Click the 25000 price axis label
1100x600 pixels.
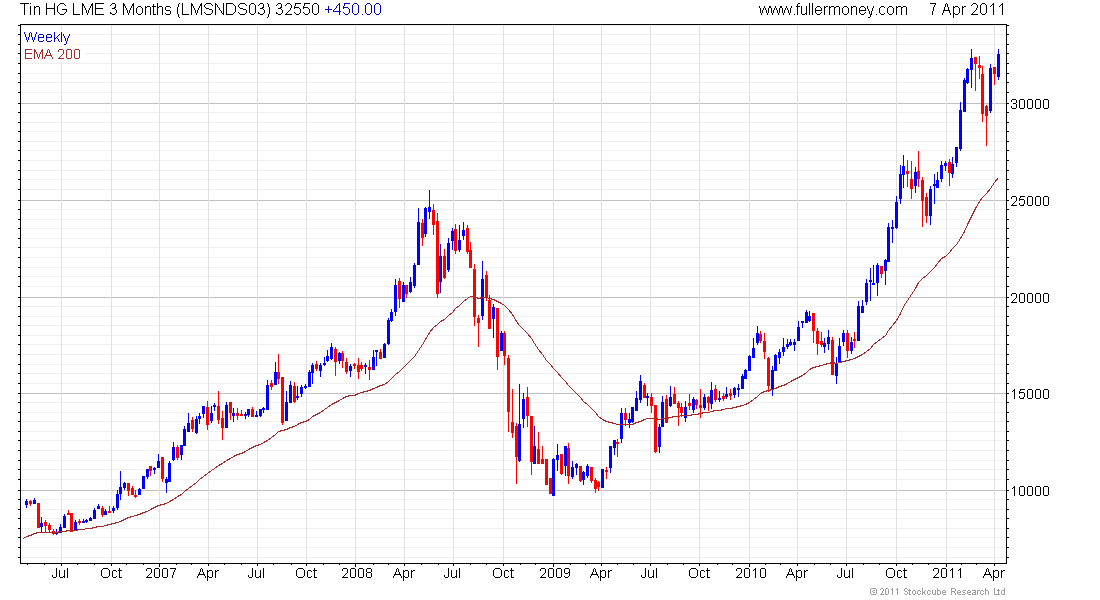point(1030,201)
